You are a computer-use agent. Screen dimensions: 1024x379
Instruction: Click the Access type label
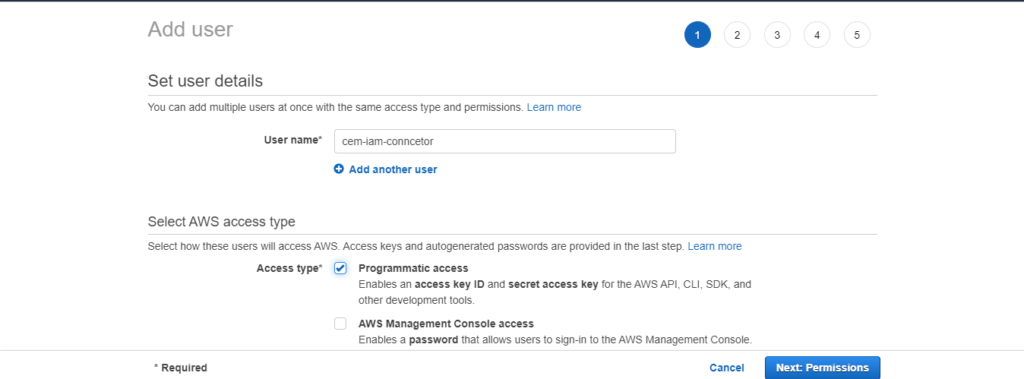point(289,269)
